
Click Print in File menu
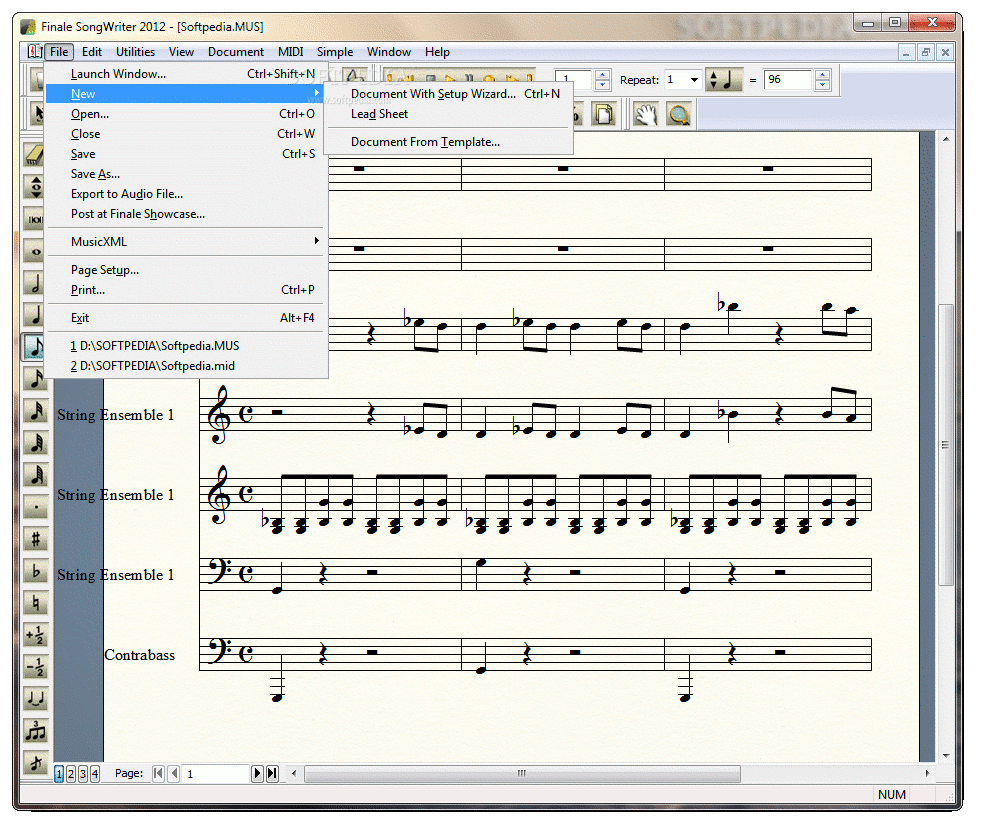(186, 290)
